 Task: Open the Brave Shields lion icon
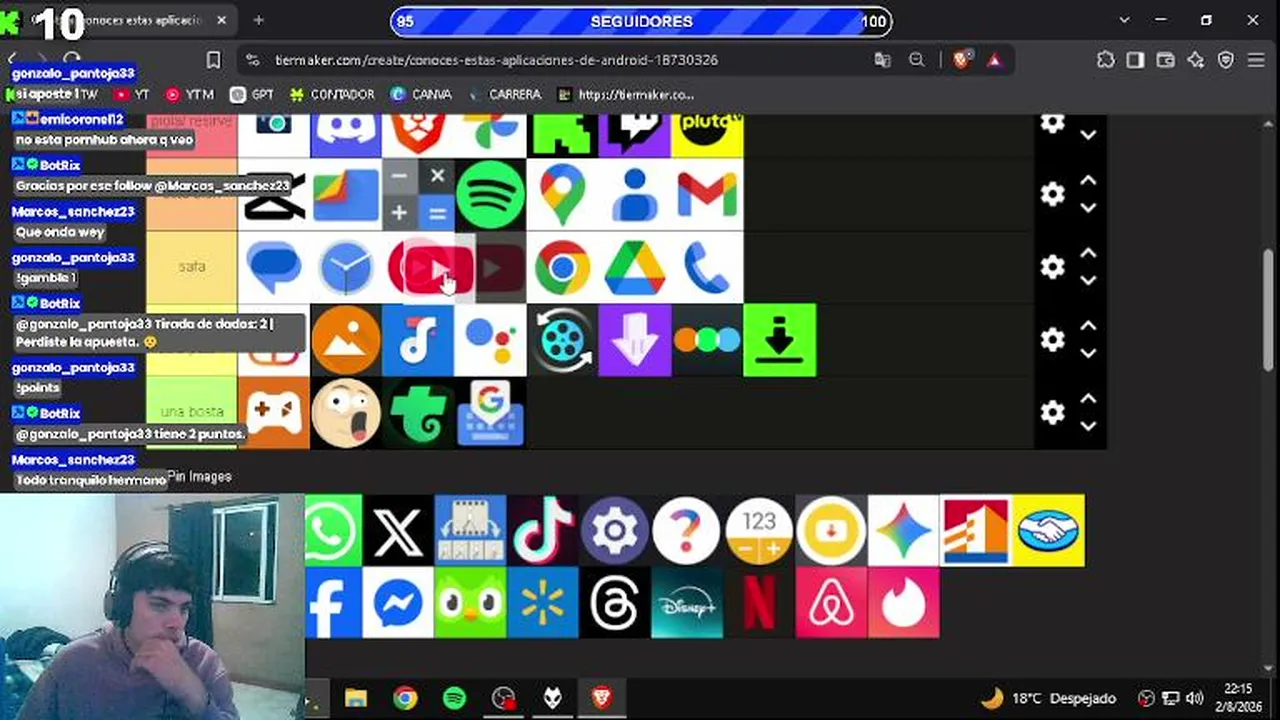(961, 60)
